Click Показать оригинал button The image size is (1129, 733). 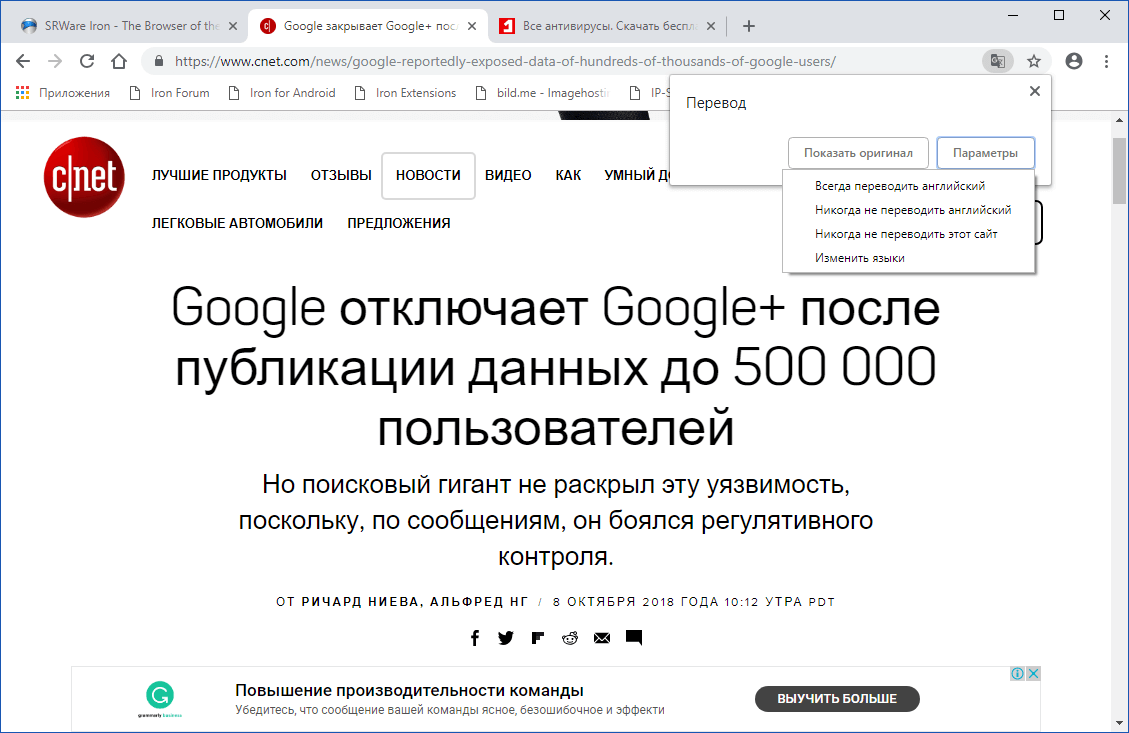[x=858, y=153]
